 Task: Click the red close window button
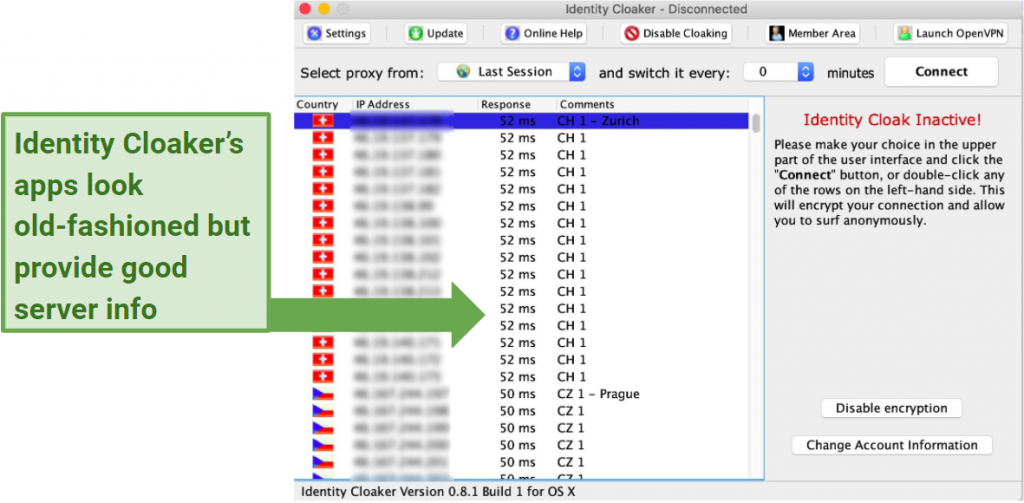click(x=305, y=9)
